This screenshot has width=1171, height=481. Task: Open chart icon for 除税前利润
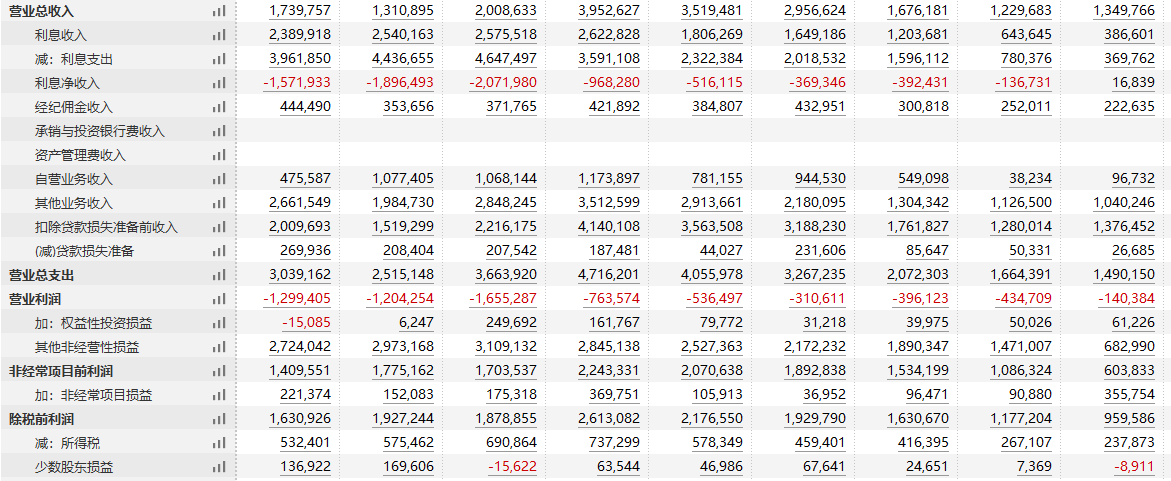218,419
